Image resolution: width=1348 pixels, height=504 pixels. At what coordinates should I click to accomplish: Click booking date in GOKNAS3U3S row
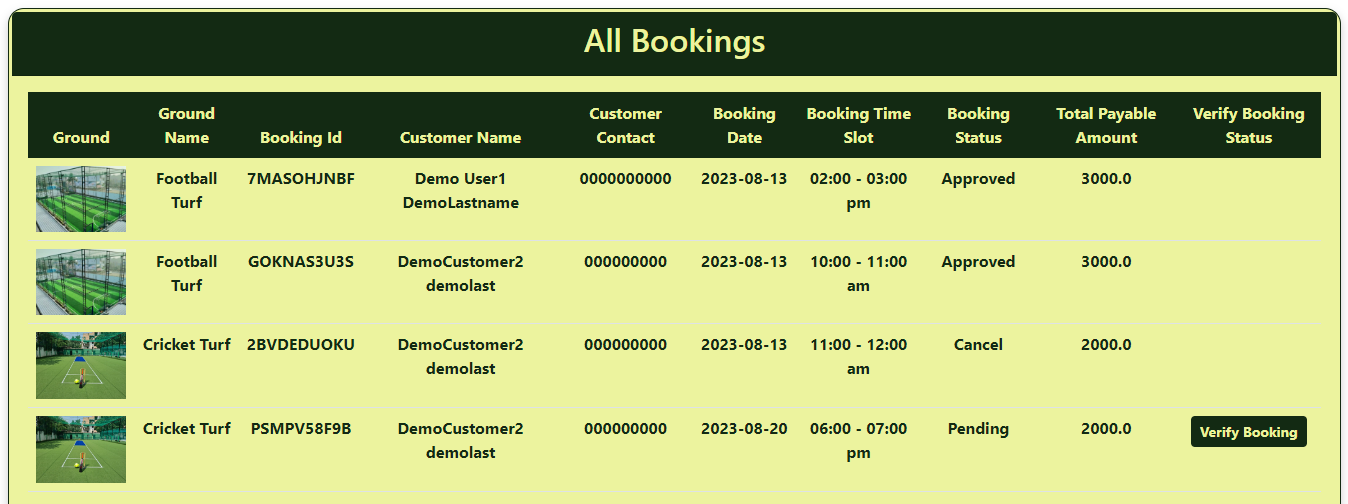pos(744,262)
